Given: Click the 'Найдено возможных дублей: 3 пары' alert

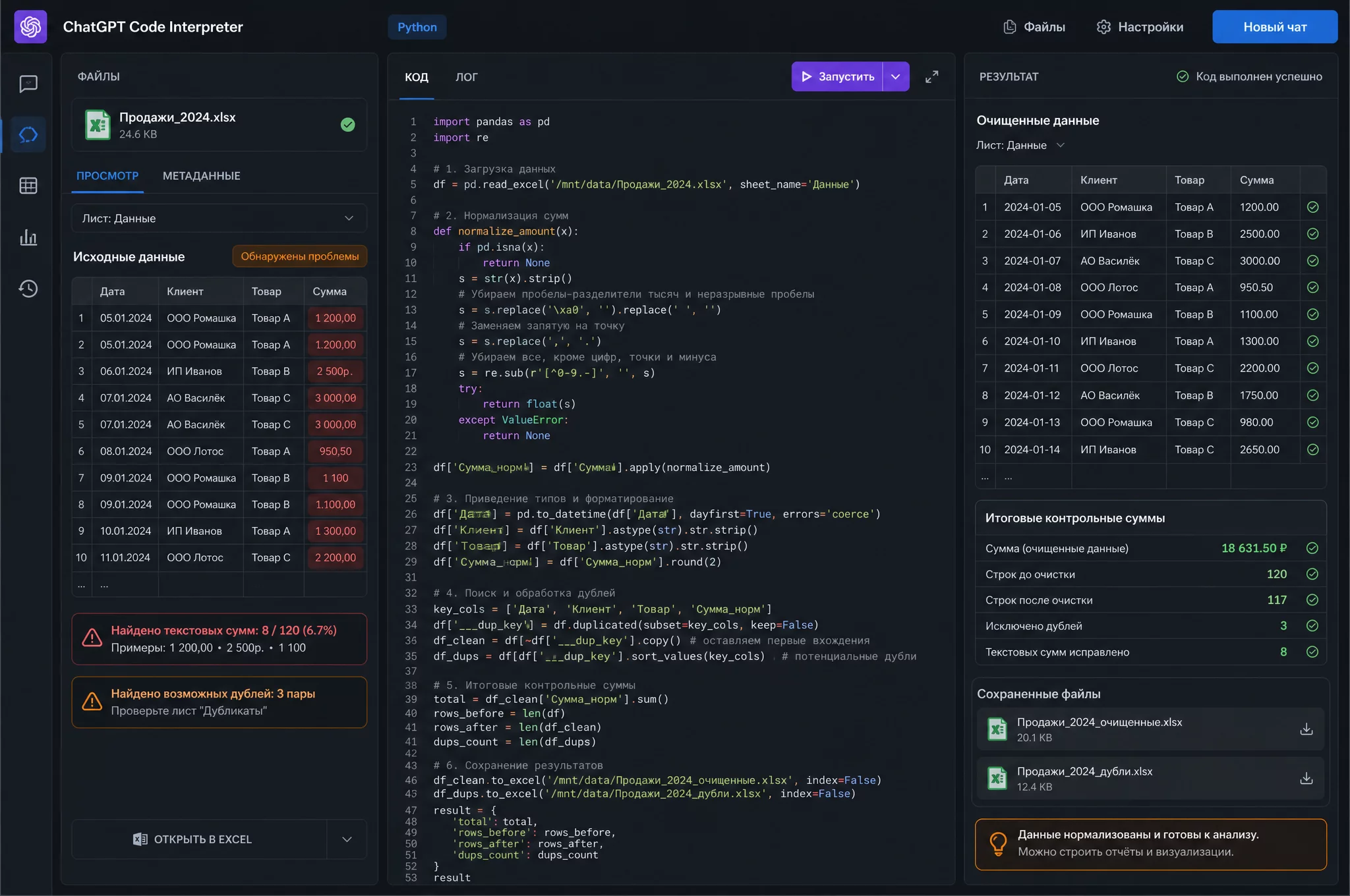Looking at the screenshot, I should 219,702.
